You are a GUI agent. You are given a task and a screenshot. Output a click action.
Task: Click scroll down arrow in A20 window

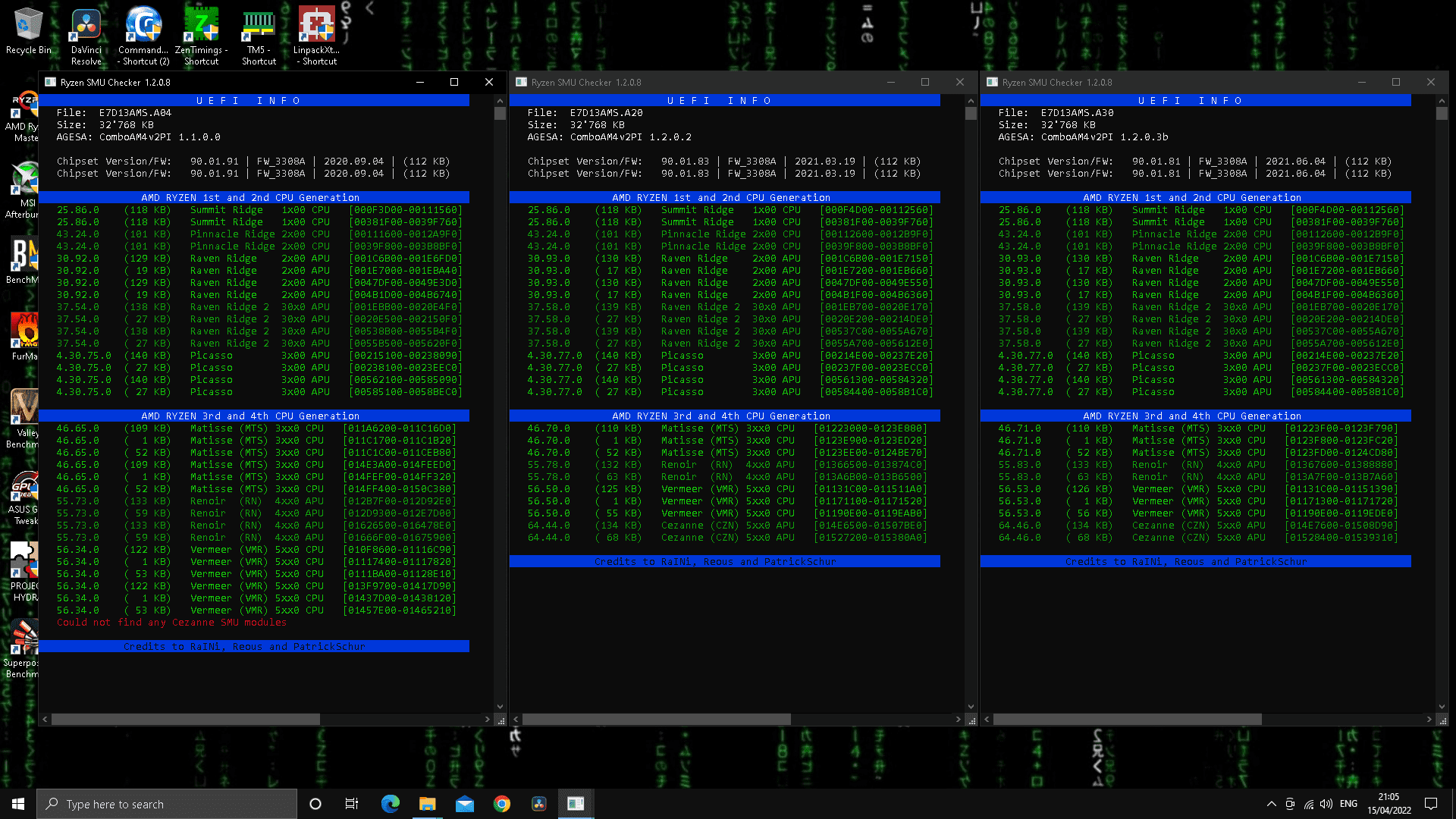coord(971,707)
